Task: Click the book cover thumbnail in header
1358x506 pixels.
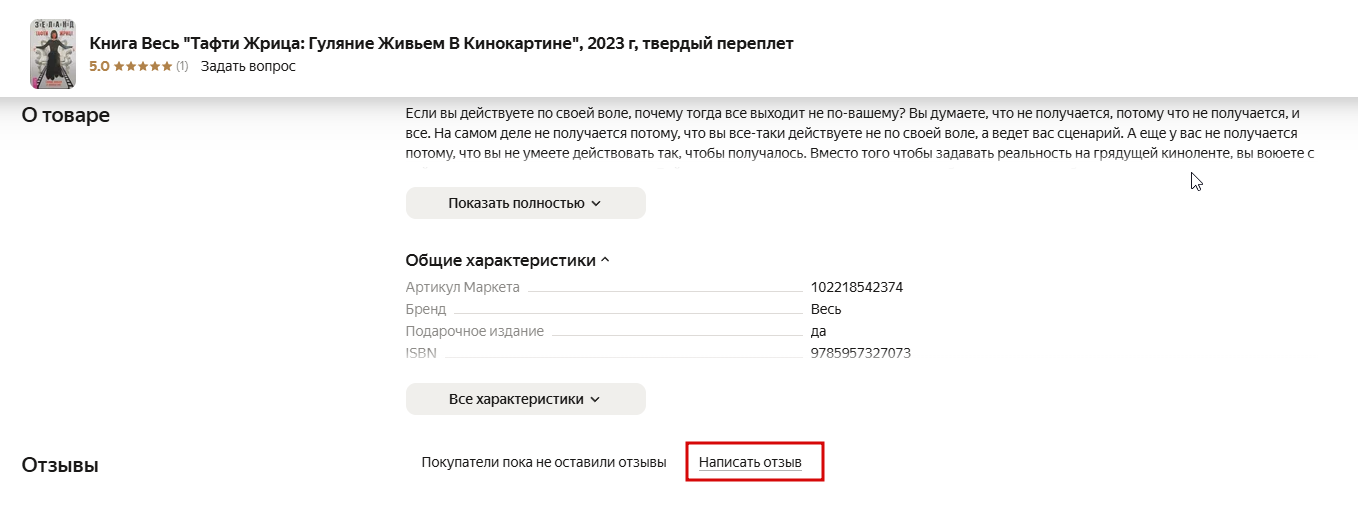Action: (x=54, y=53)
